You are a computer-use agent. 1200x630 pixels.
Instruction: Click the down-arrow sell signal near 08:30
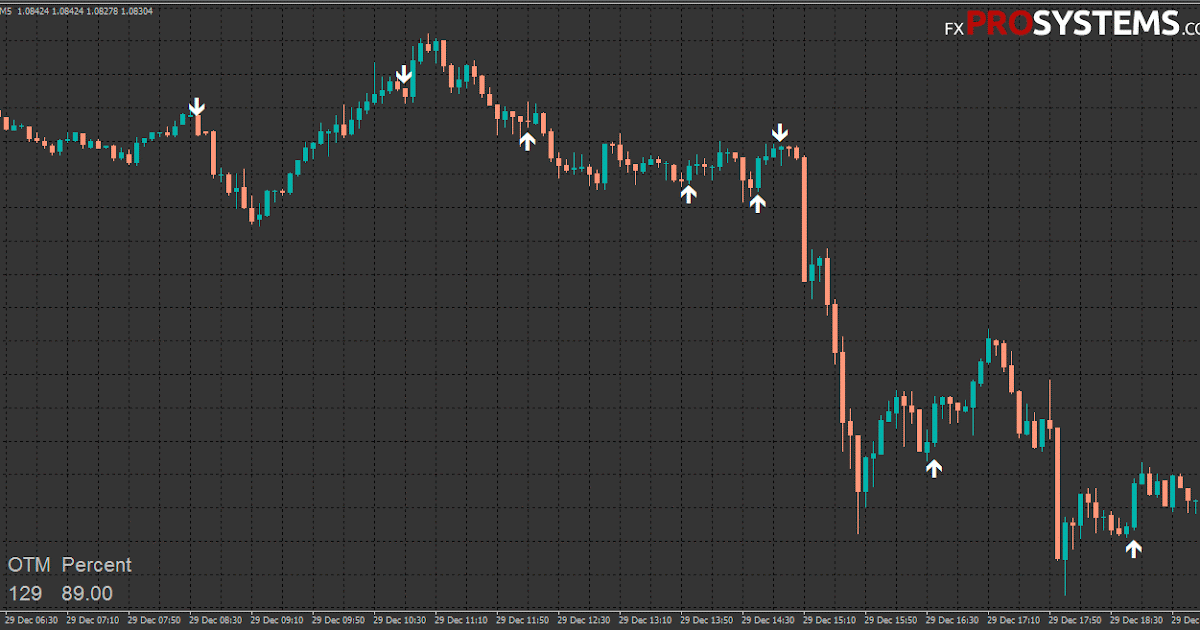[198, 106]
